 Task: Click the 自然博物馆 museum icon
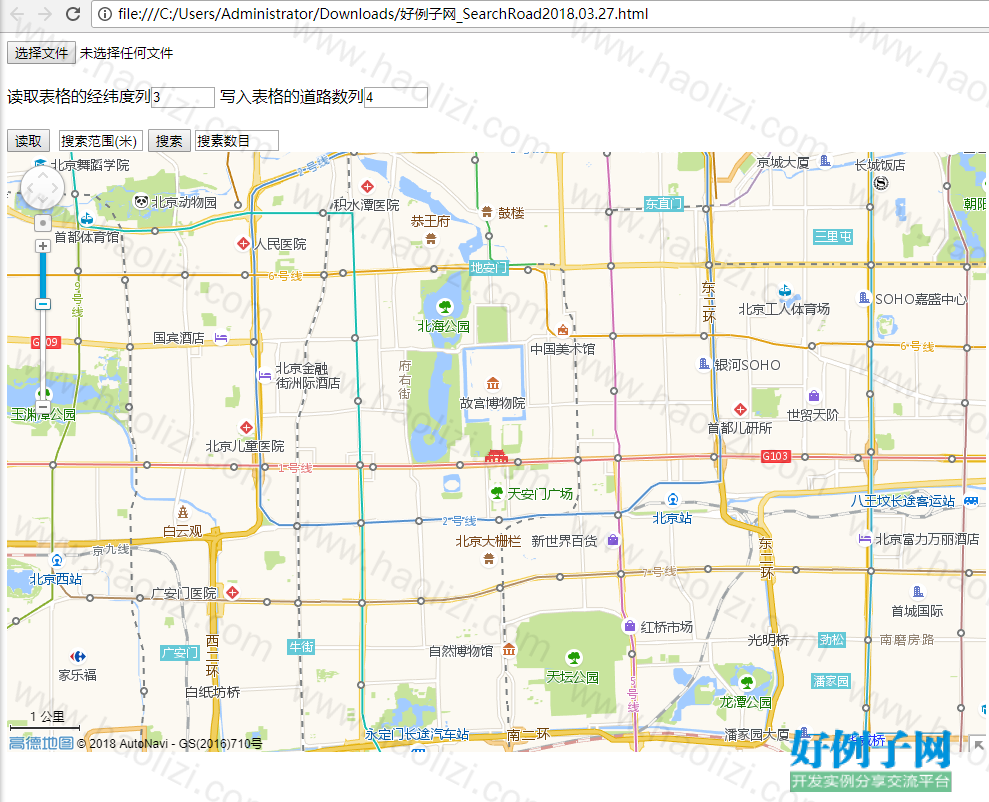click(x=509, y=649)
